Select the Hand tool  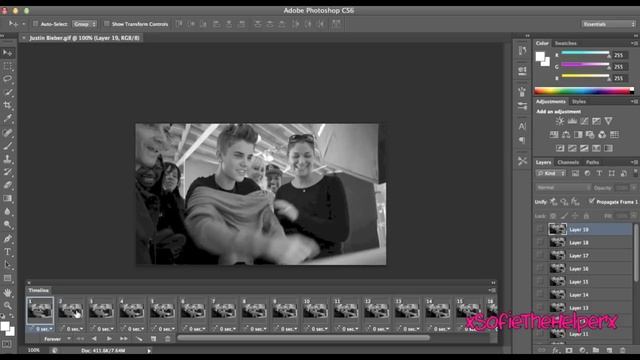7,292
